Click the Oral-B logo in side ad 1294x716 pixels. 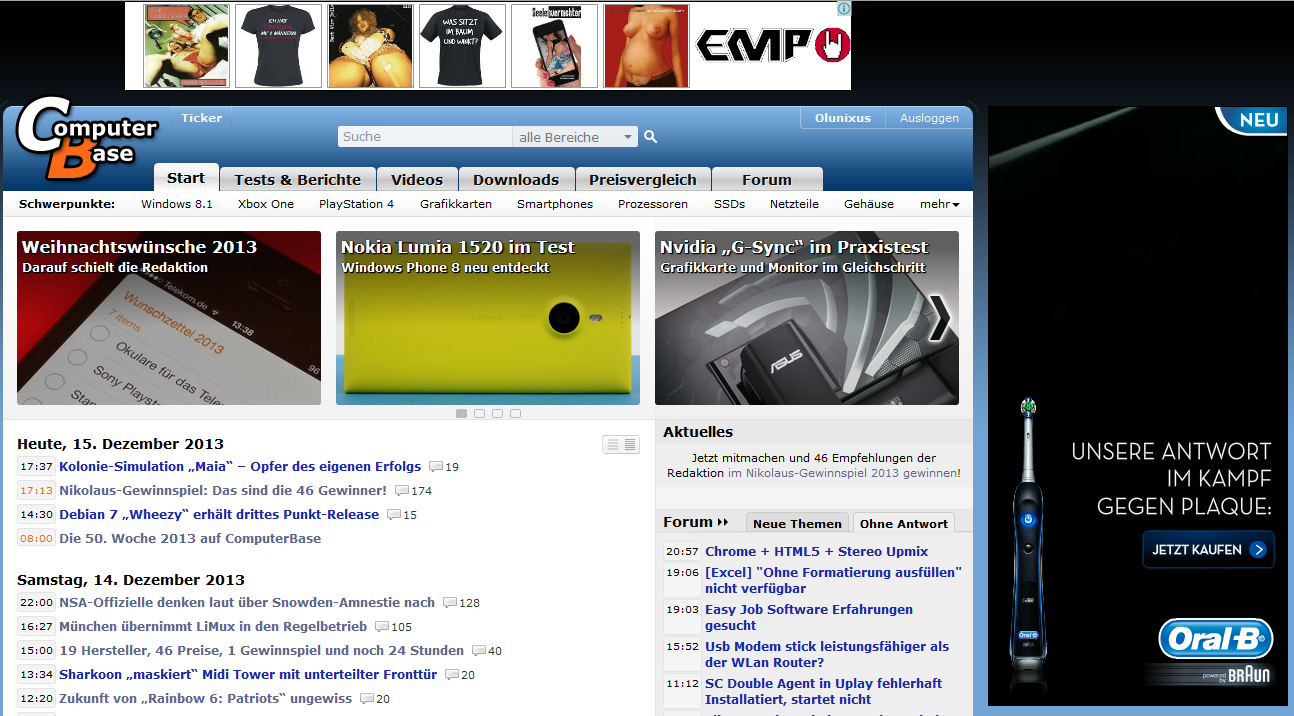tap(1215, 638)
